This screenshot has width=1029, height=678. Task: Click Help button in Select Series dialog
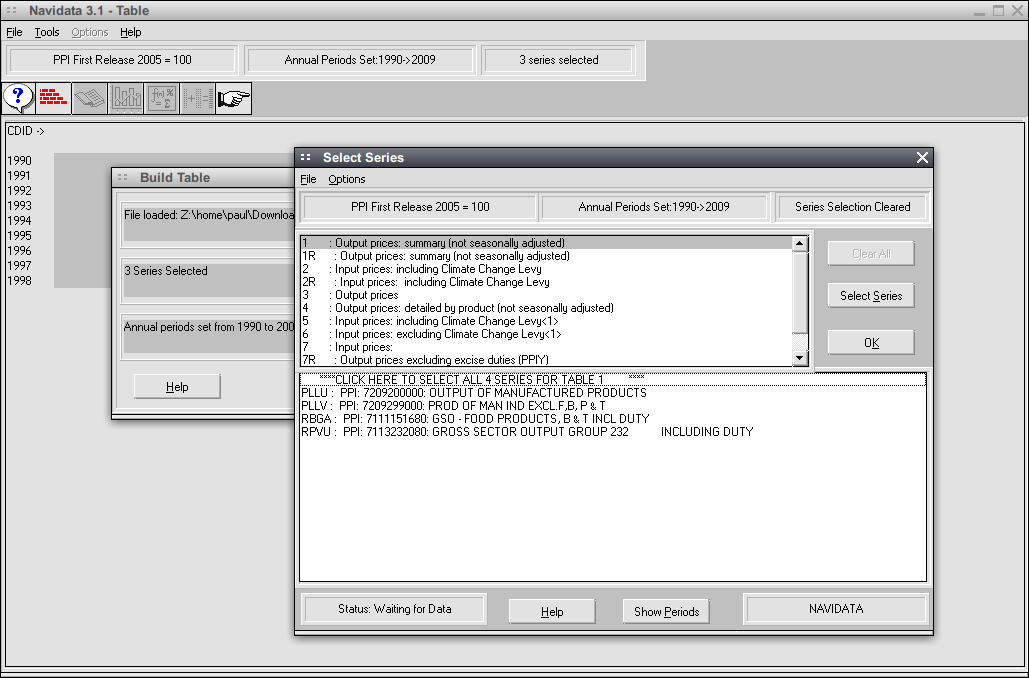(x=552, y=612)
